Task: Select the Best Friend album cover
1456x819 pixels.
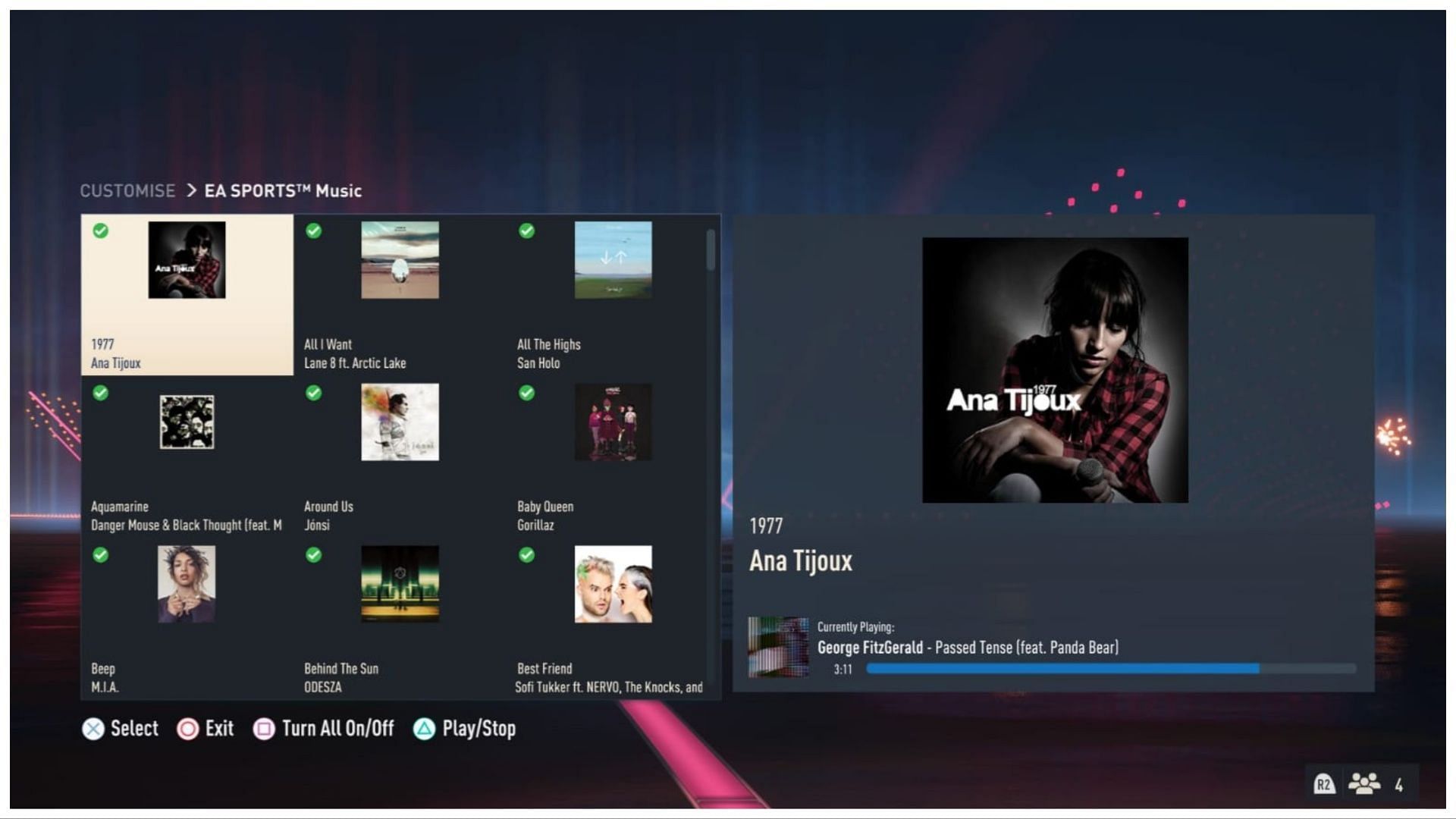Action: pos(613,584)
